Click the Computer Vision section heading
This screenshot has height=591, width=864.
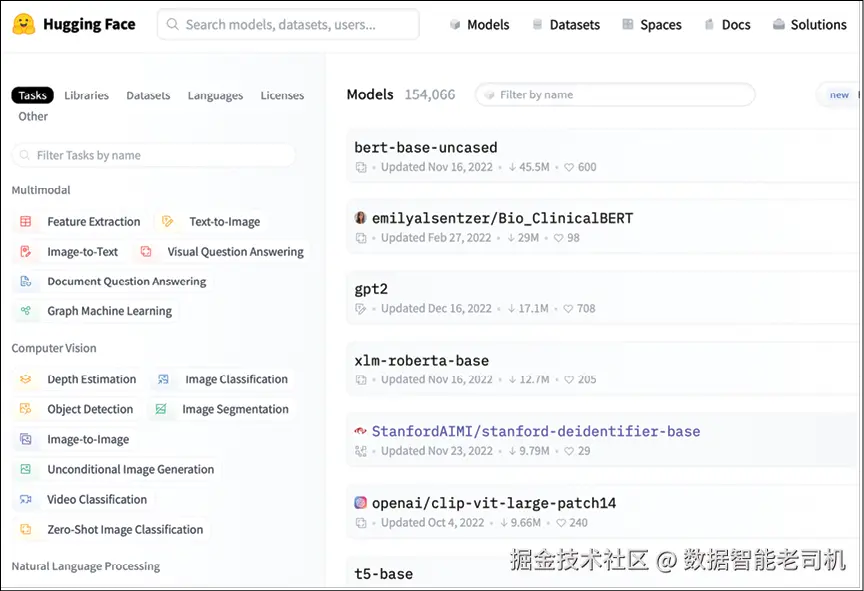click(54, 348)
